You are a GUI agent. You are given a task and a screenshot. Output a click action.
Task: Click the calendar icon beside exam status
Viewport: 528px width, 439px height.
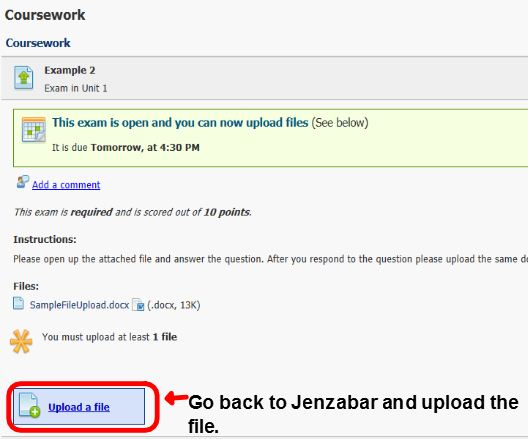(34, 130)
